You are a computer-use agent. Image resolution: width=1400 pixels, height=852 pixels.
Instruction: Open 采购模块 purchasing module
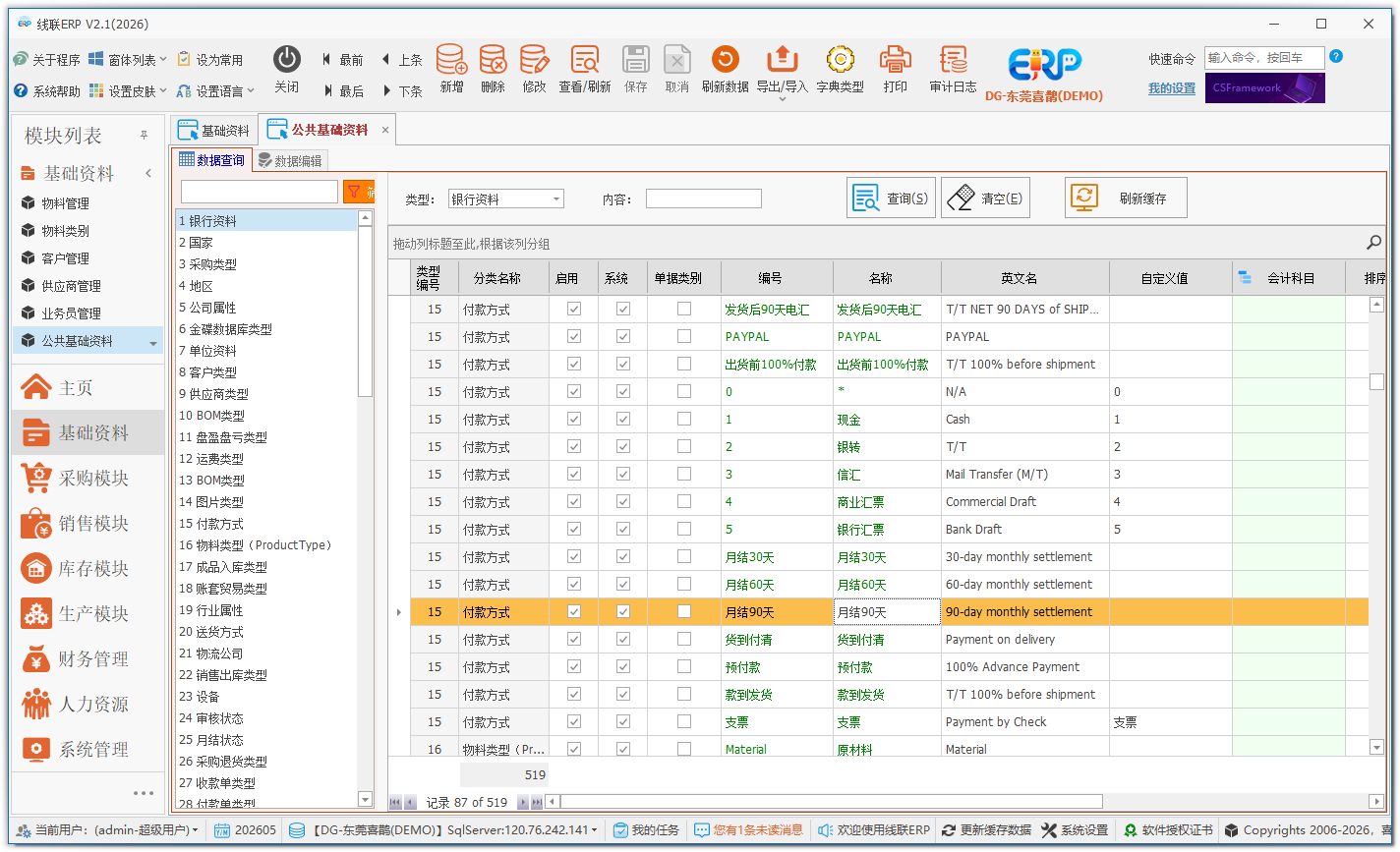(88, 479)
